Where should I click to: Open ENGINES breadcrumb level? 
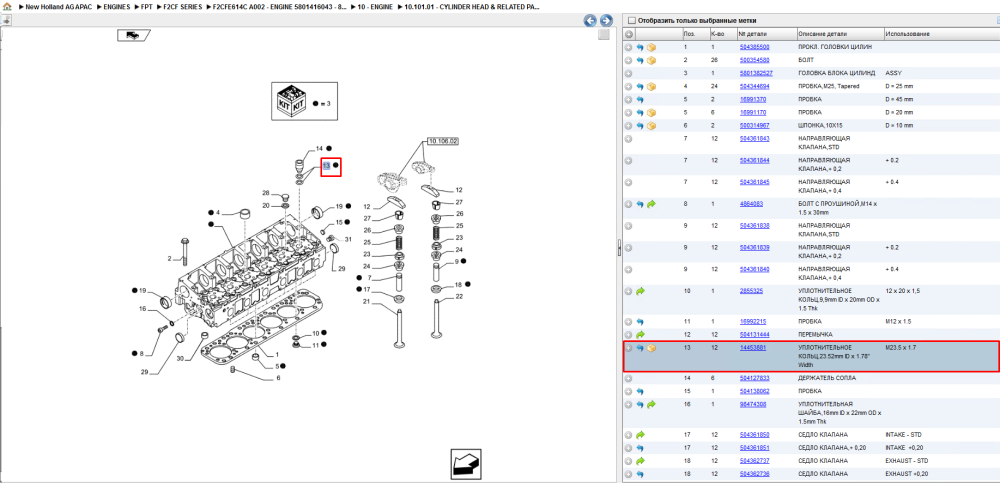coord(117,6)
